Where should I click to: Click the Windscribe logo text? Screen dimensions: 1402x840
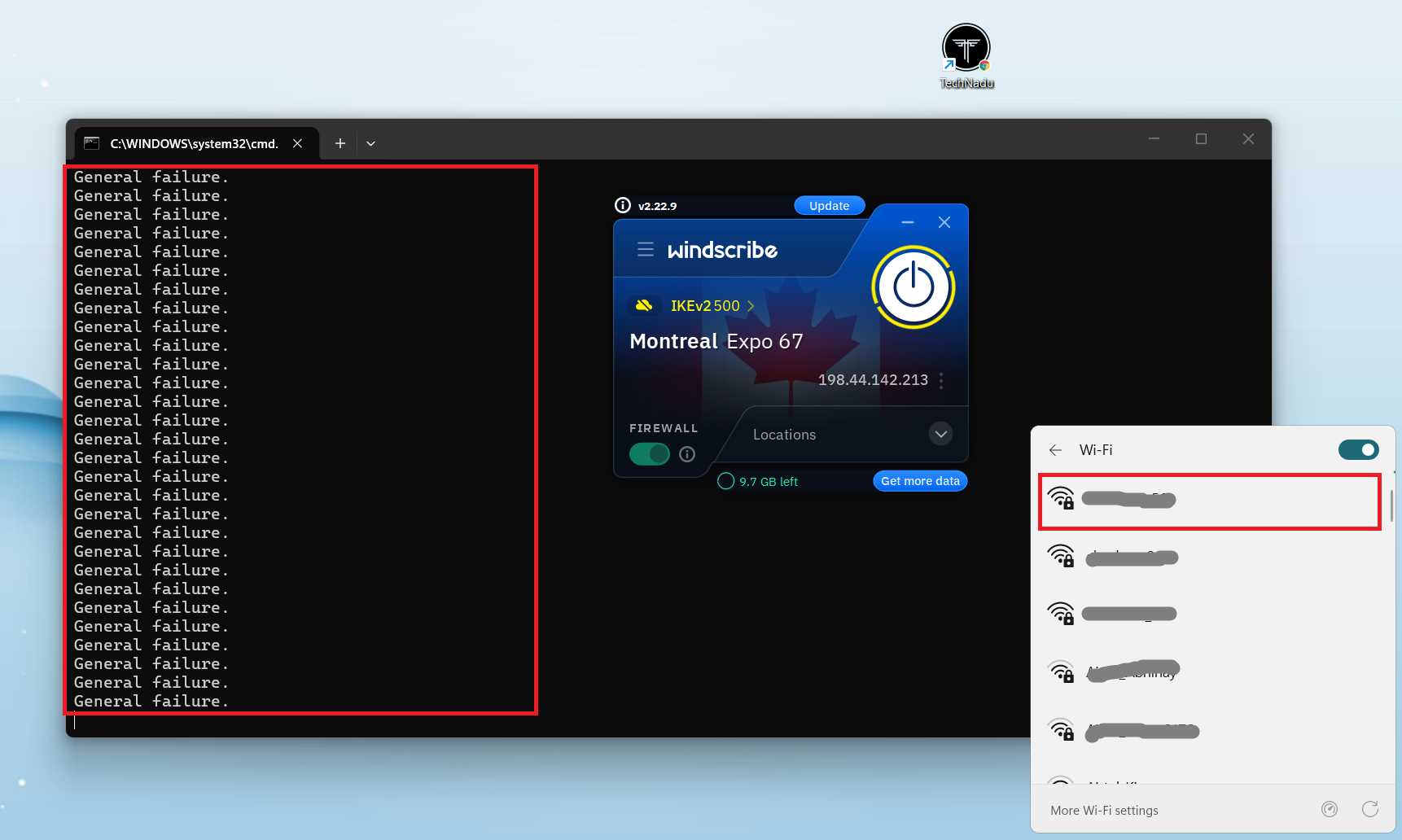pyautogui.click(x=722, y=250)
